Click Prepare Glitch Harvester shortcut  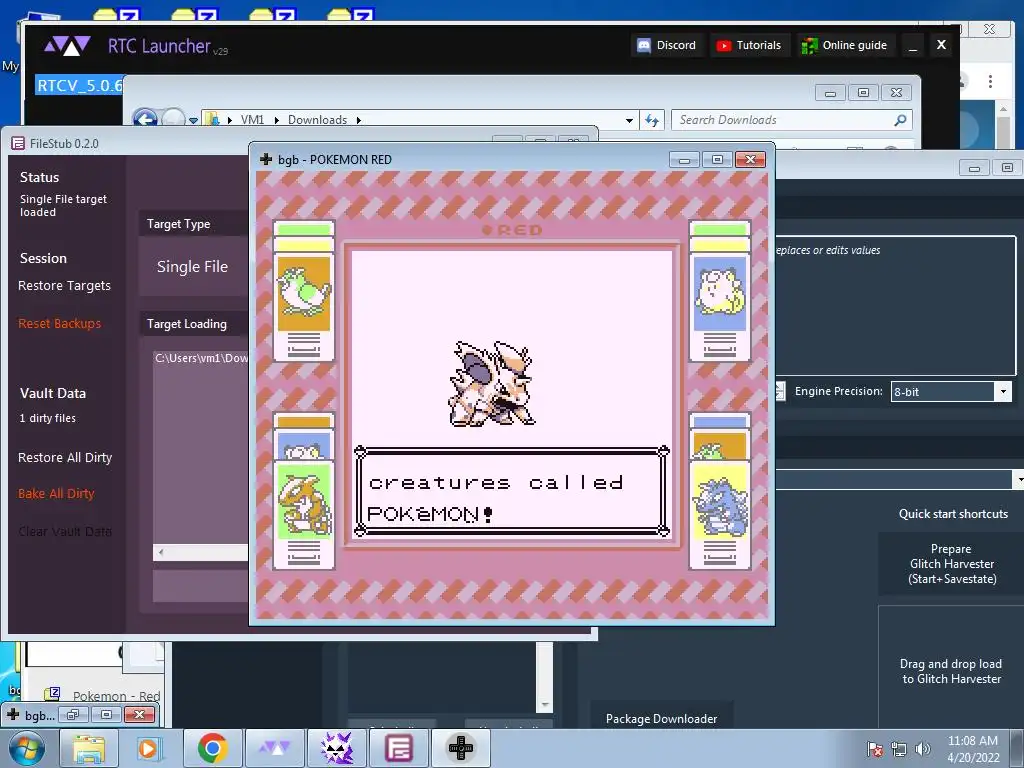click(952, 564)
